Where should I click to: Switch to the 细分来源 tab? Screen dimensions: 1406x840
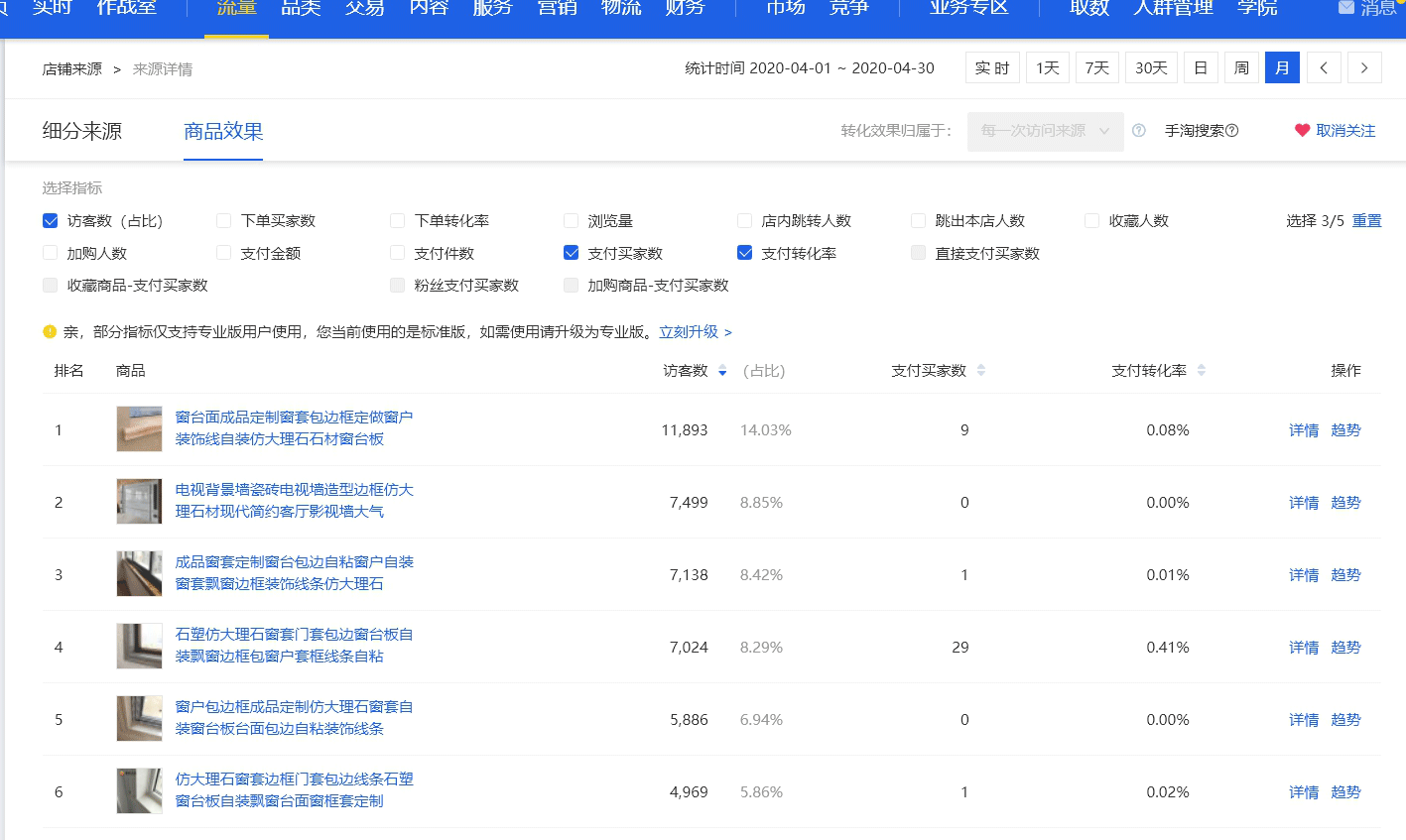pos(82,131)
